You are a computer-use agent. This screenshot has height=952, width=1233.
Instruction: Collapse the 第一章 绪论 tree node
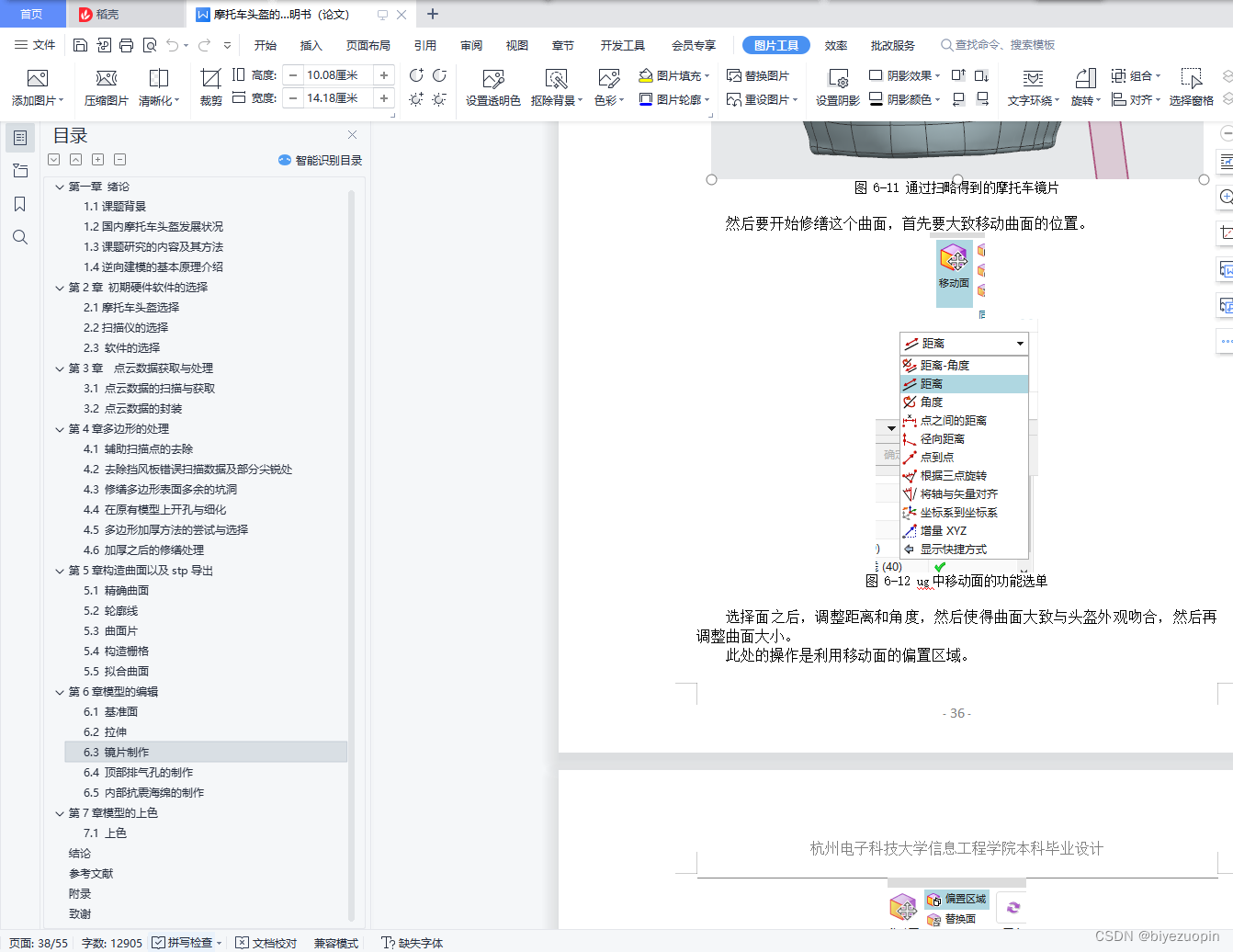tap(60, 187)
